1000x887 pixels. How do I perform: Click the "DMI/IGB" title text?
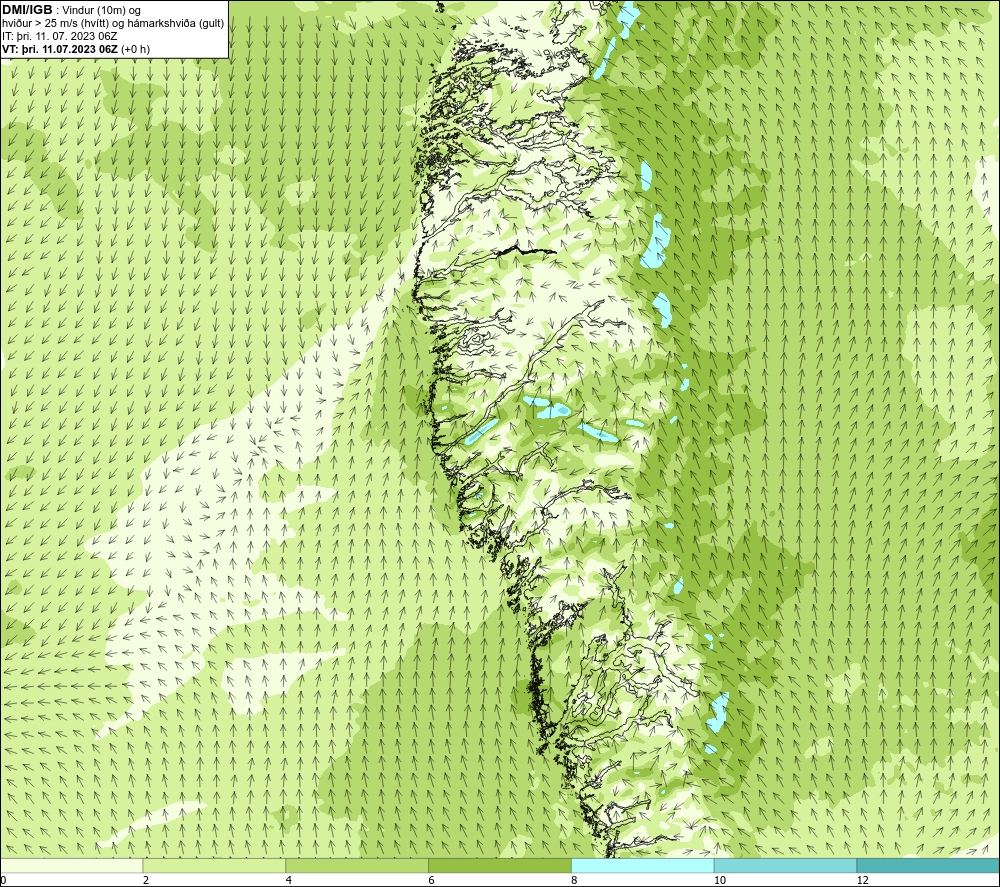27,10
